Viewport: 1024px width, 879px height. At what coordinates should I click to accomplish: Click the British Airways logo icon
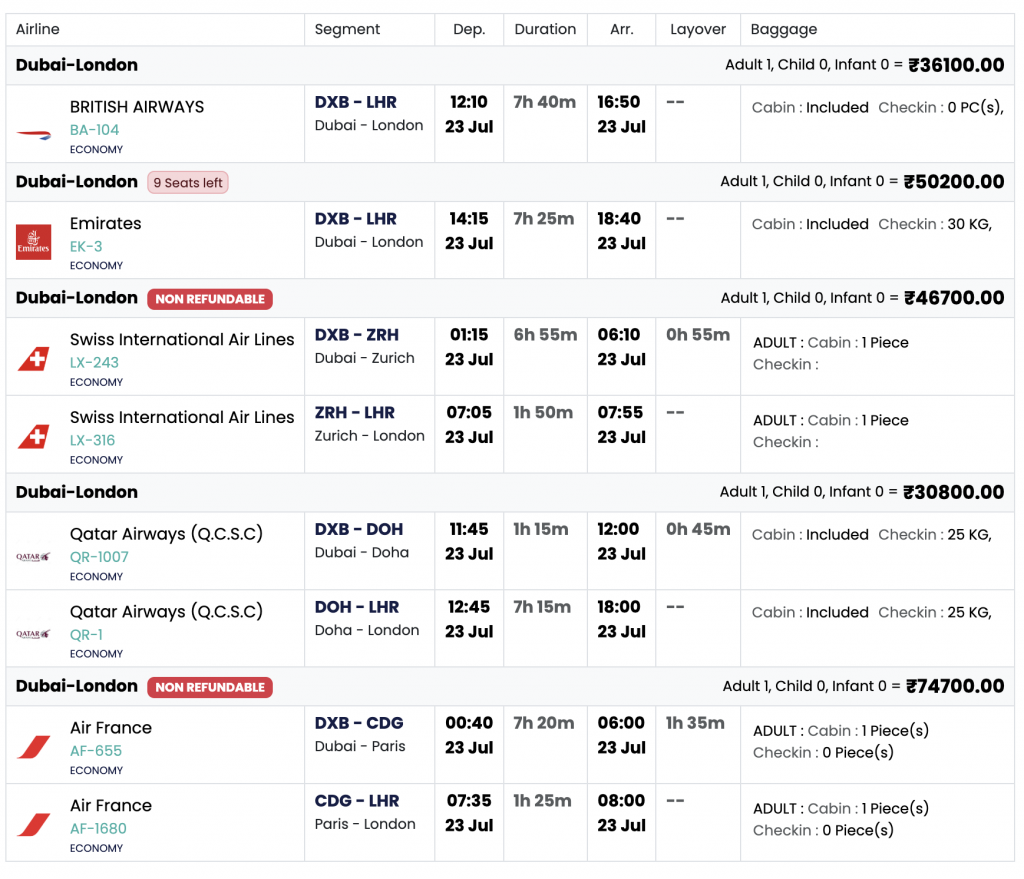pyautogui.click(x=33, y=135)
